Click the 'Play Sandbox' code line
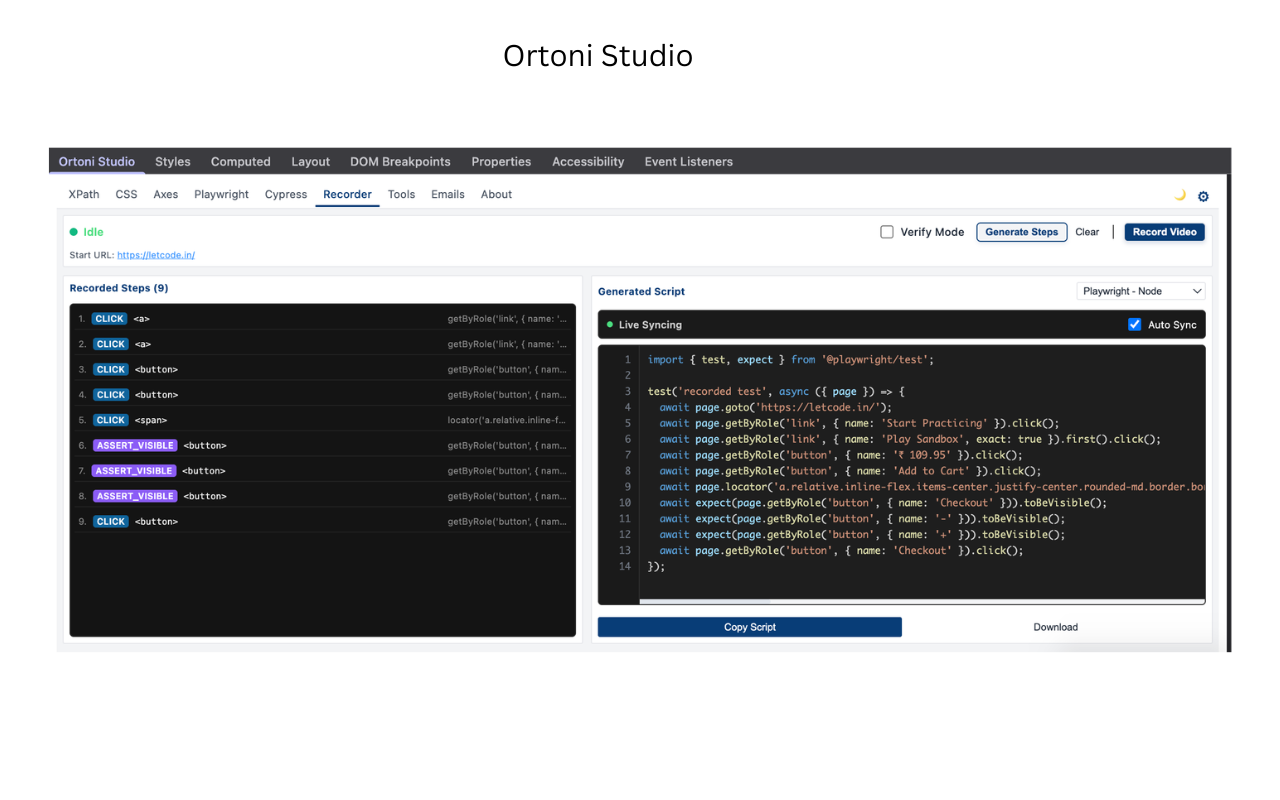 (x=910, y=439)
